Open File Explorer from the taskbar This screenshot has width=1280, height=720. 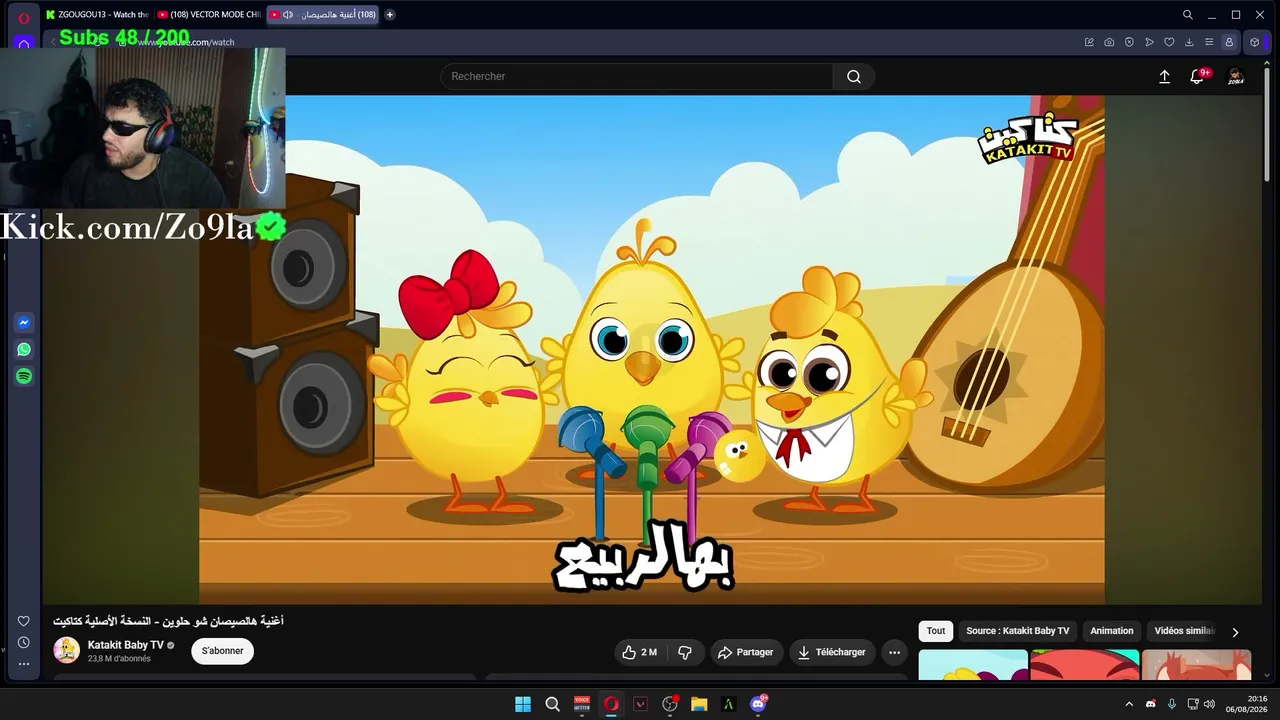coord(699,704)
